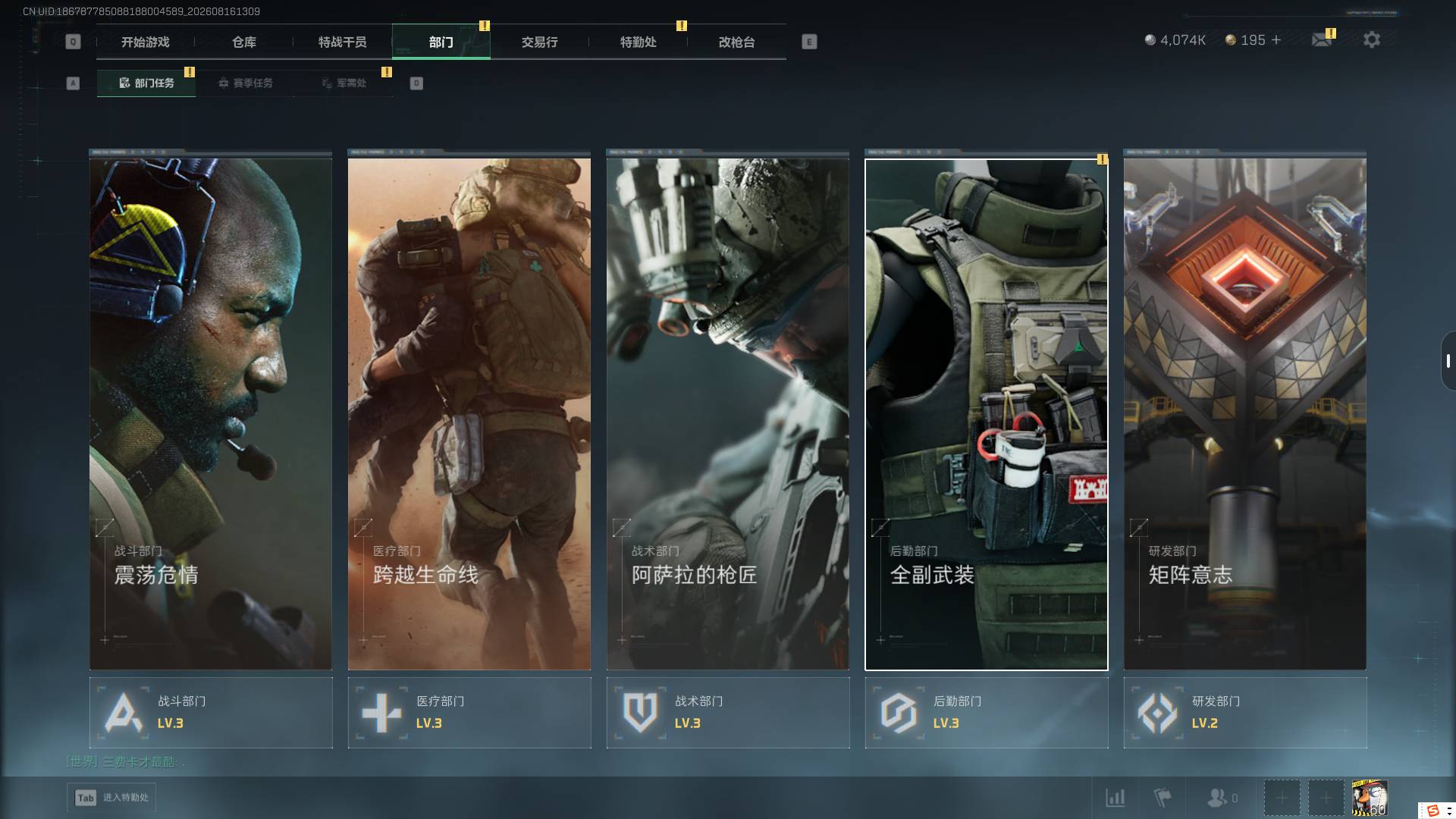This screenshot has height=819, width=1456.
Task: Click the 医疗部门 cross emblem icon
Action: (381, 713)
